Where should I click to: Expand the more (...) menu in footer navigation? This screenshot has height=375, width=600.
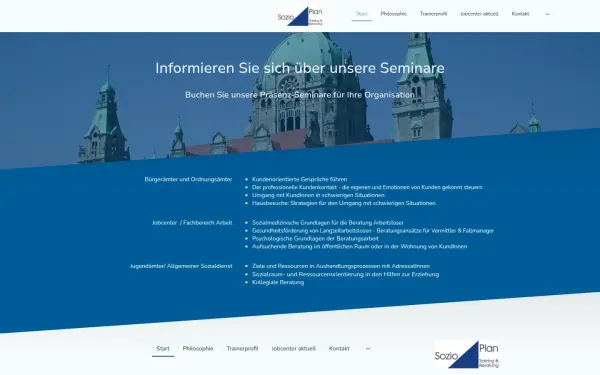pyautogui.click(x=368, y=349)
